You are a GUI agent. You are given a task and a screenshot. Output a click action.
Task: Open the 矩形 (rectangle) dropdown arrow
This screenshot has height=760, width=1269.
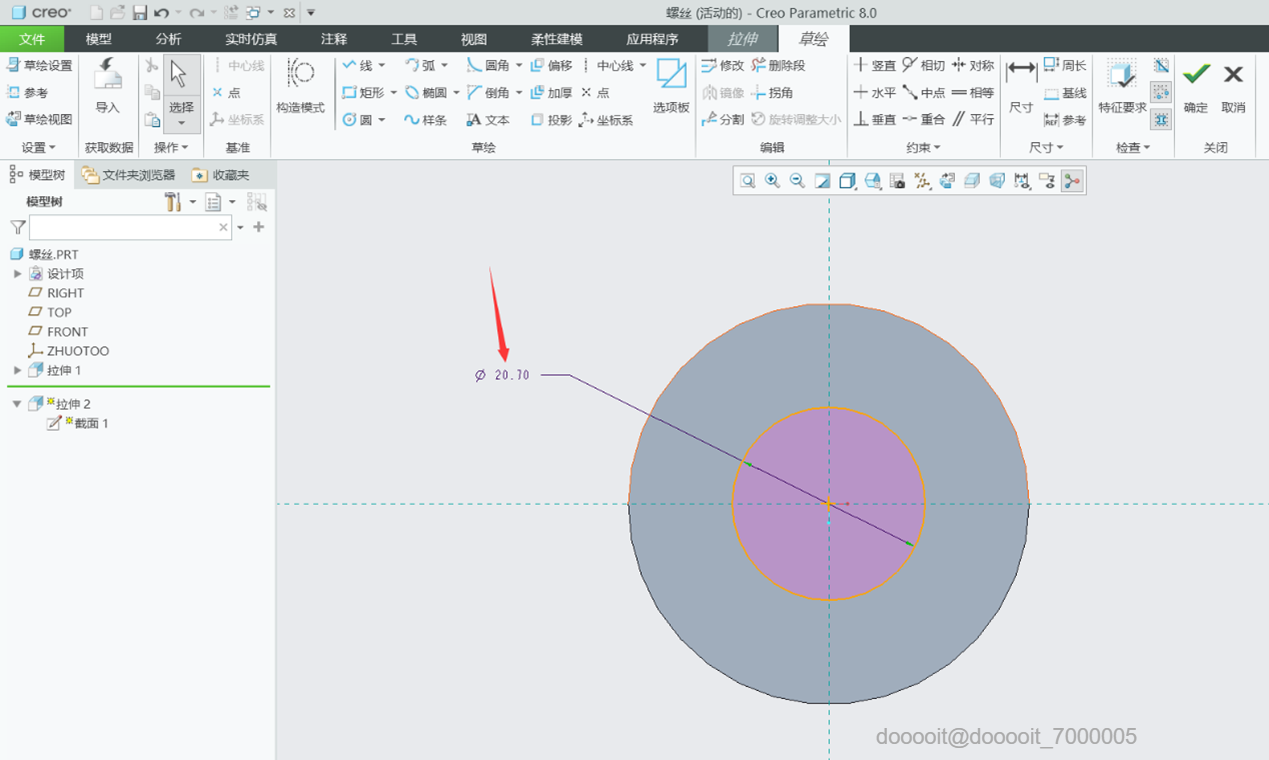tap(394, 93)
